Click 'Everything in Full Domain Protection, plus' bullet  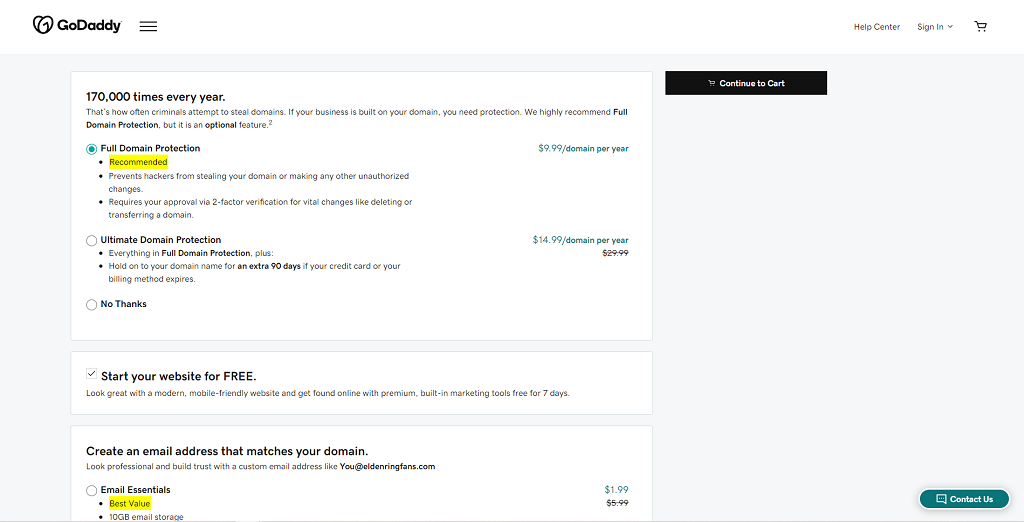coord(191,253)
